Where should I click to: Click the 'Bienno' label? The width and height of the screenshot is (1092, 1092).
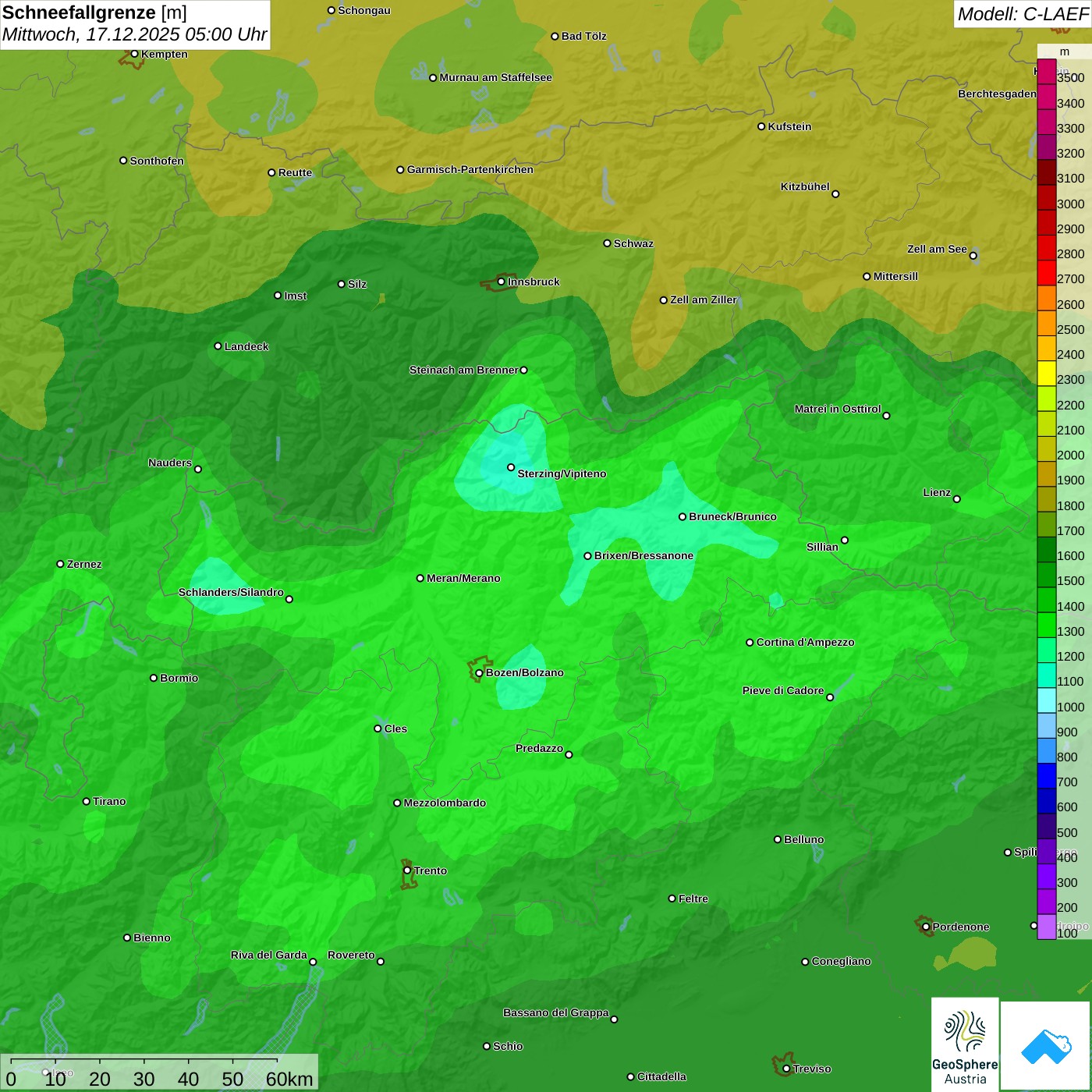coord(152,938)
